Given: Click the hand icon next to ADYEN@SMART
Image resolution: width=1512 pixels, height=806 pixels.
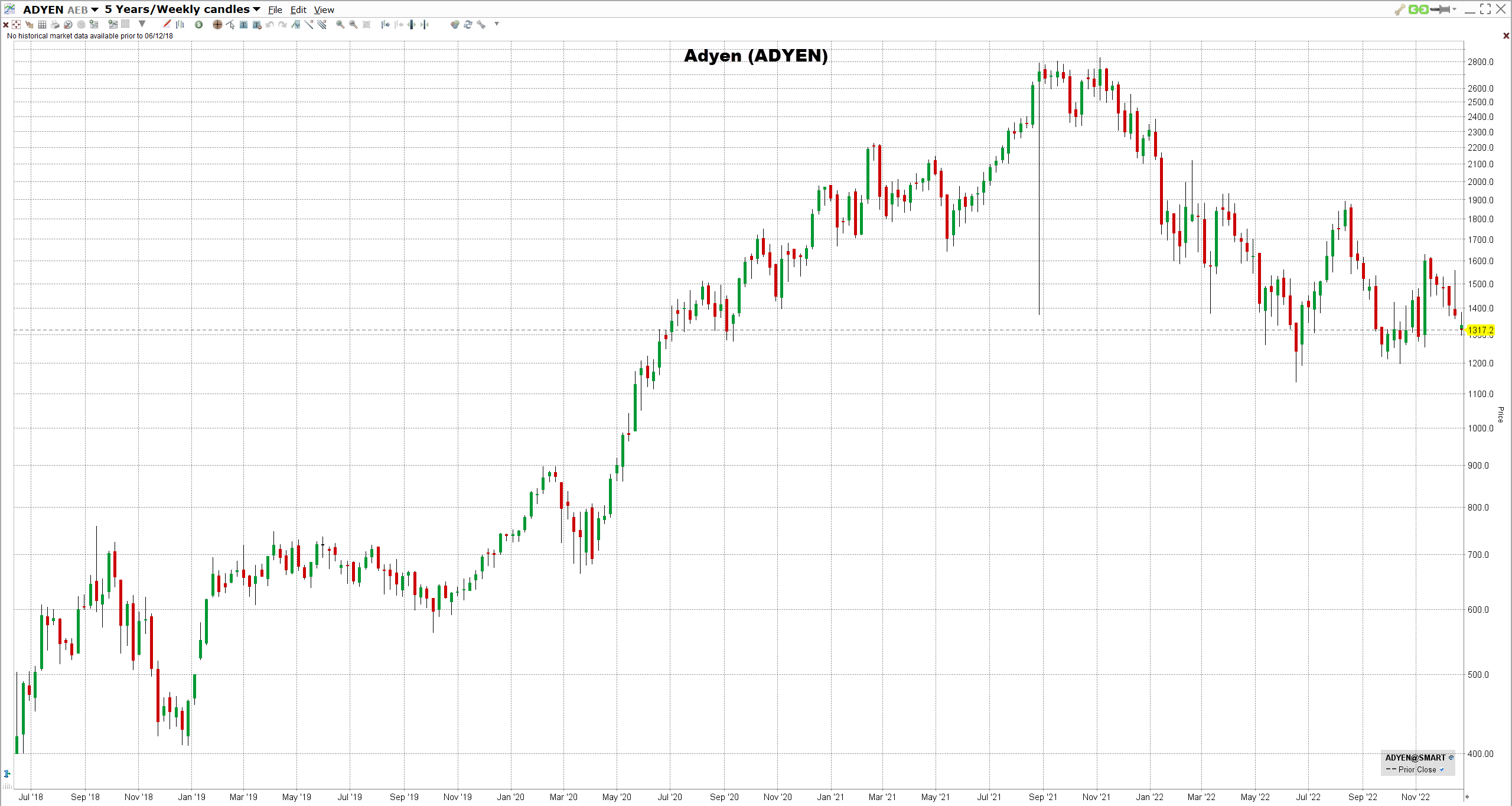Looking at the screenshot, I should pyautogui.click(x=1451, y=758).
